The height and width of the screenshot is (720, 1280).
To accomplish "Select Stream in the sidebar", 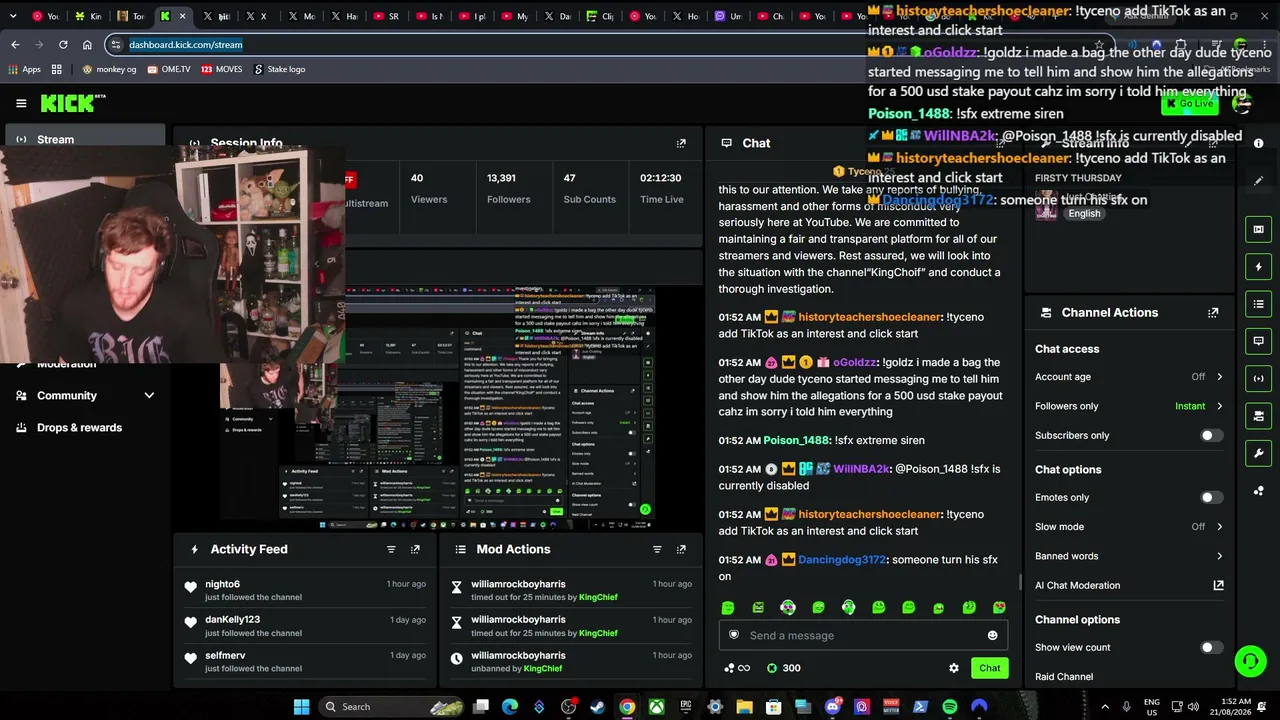I will 84,139.
